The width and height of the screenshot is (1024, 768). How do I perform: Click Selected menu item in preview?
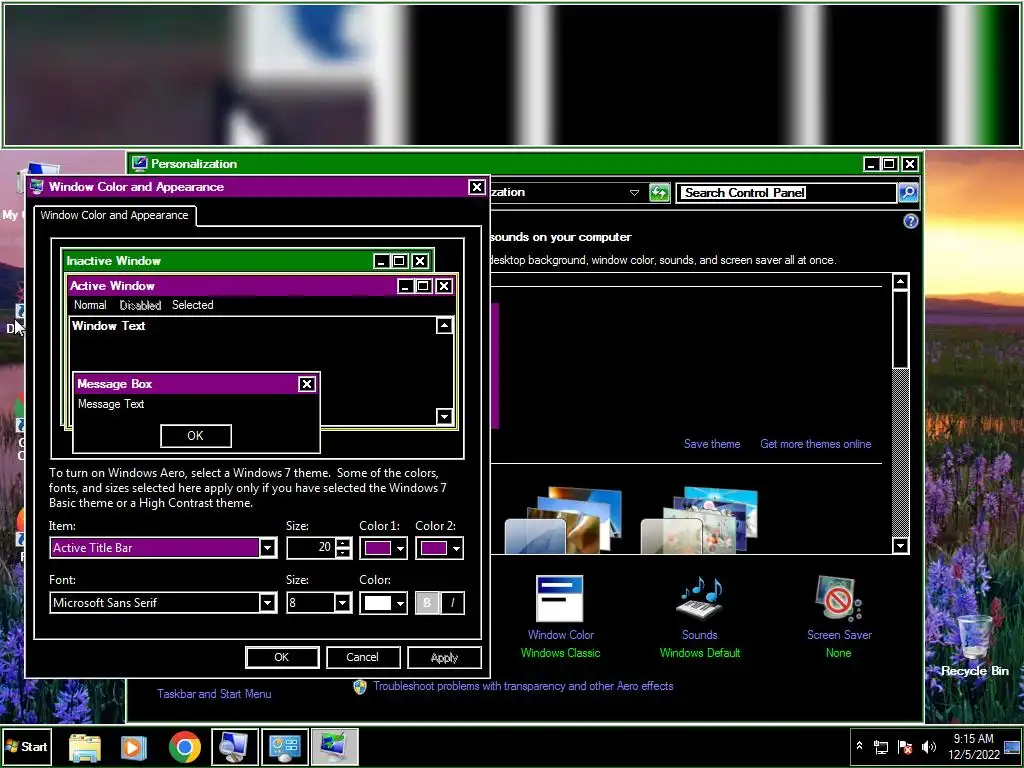click(193, 305)
